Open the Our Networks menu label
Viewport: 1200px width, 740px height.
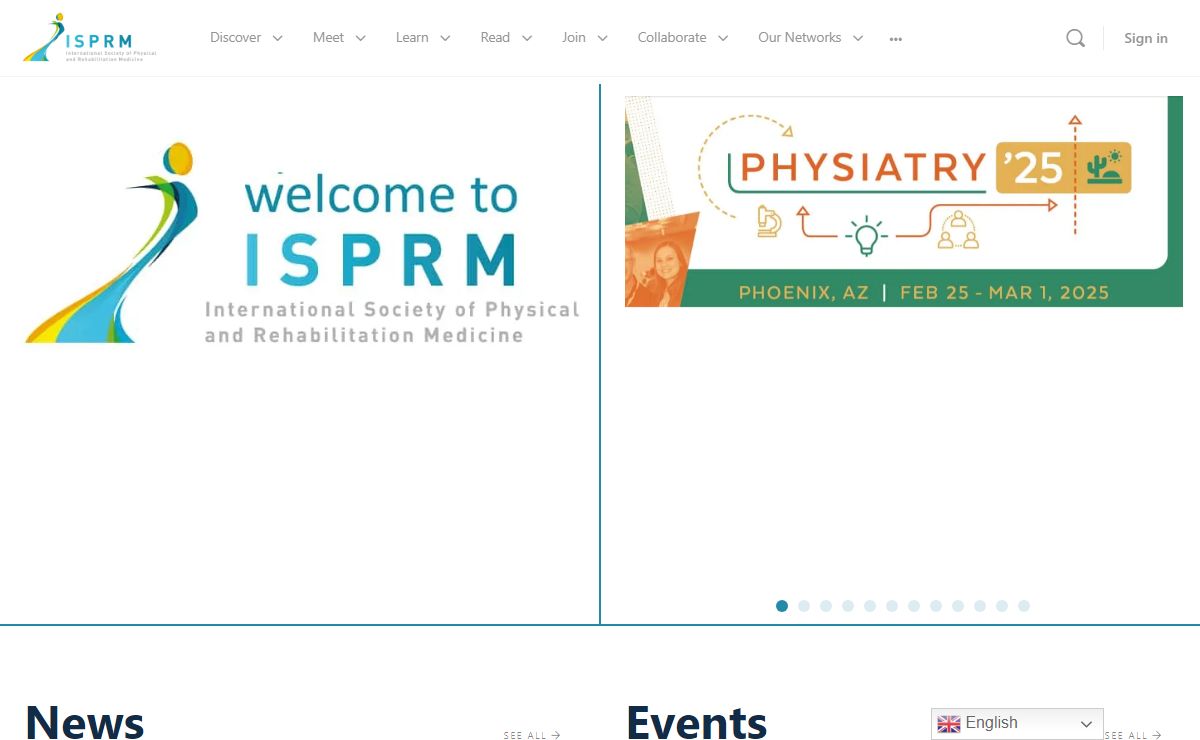click(x=799, y=37)
